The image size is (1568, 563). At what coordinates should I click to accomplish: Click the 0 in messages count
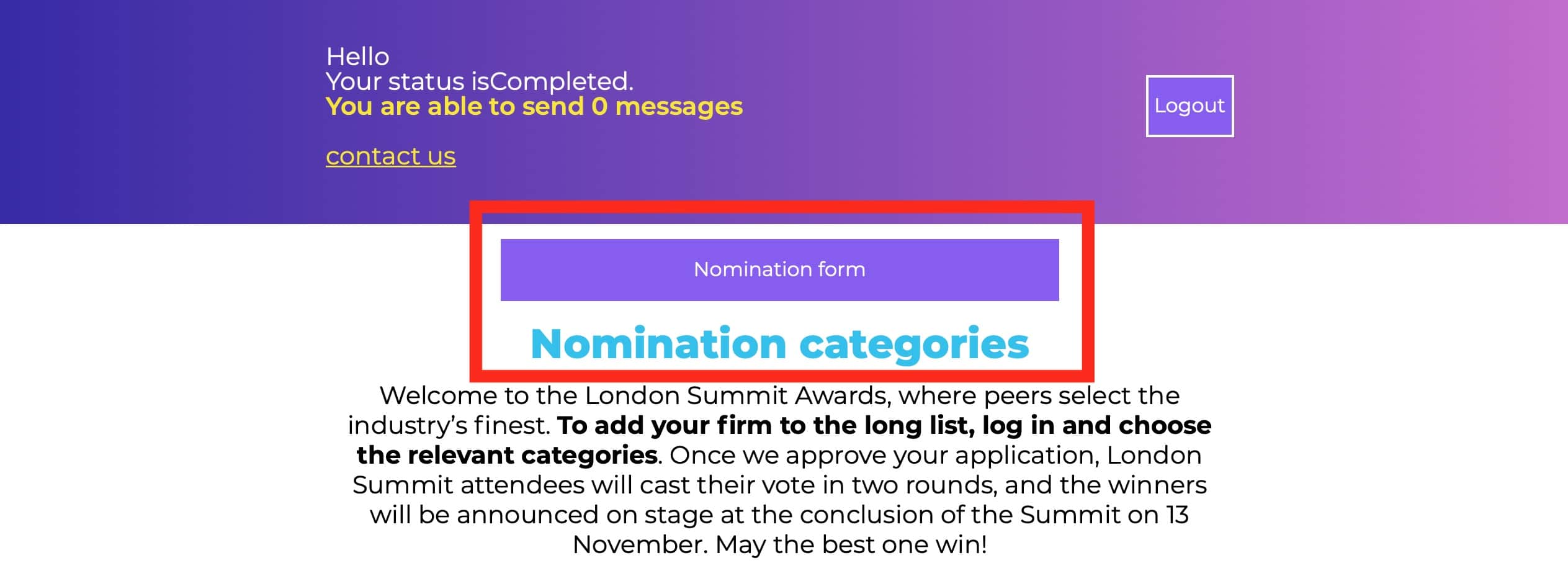click(599, 107)
